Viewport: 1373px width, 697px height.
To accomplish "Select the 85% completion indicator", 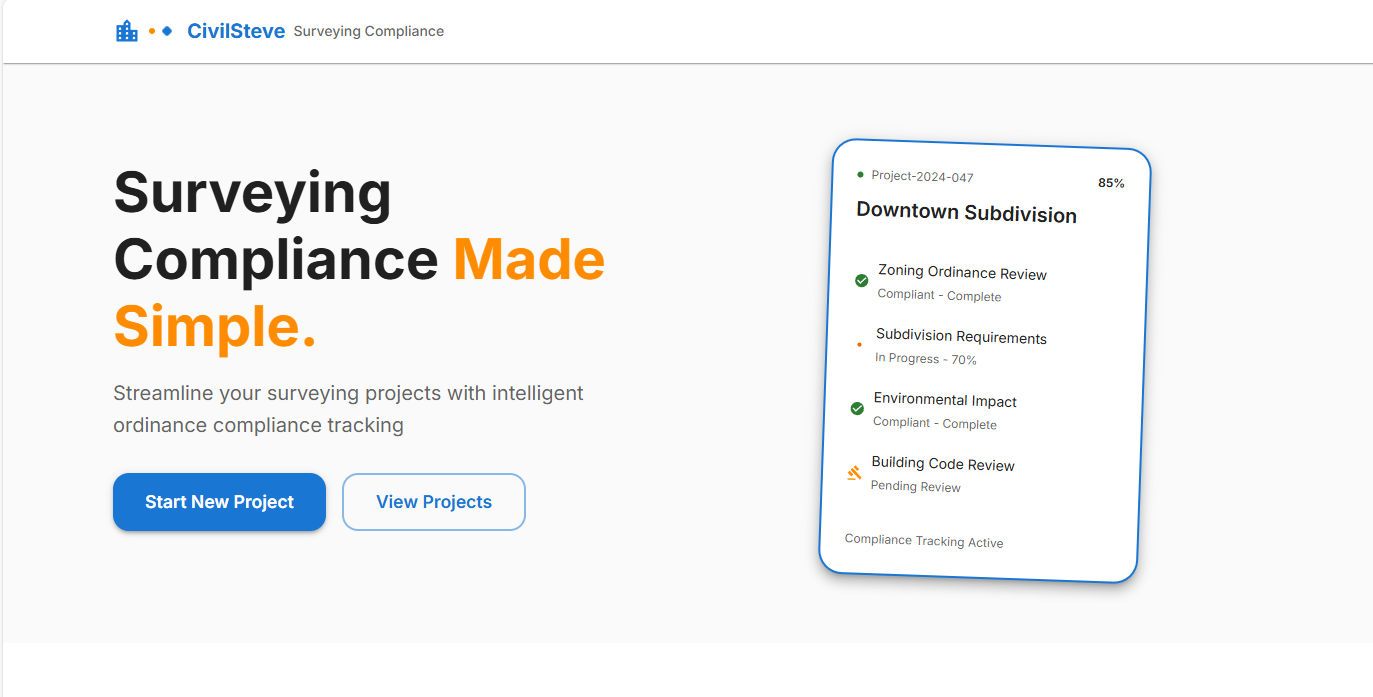I will [x=1111, y=183].
